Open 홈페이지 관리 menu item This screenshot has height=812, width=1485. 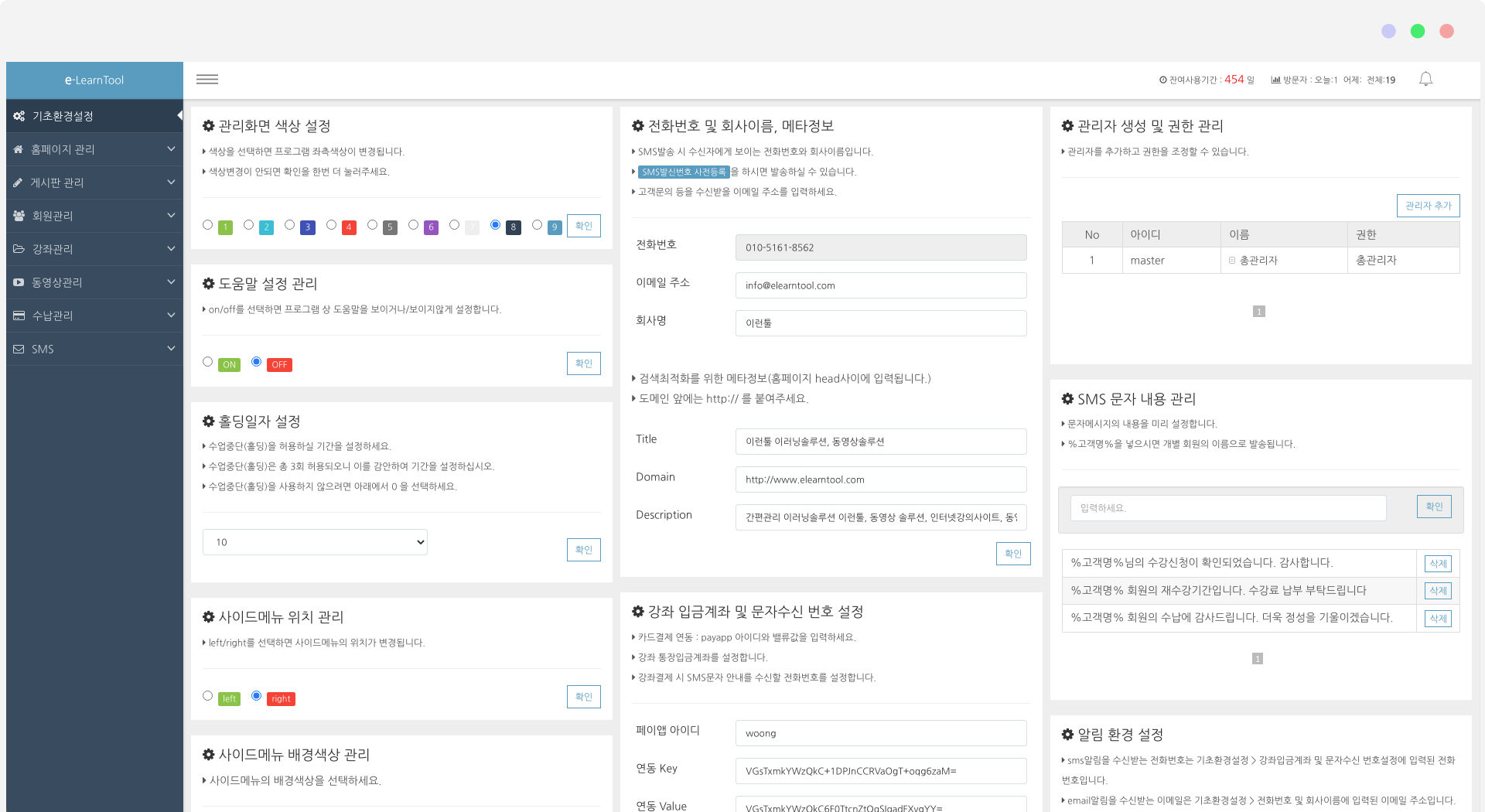pos(94,149)
